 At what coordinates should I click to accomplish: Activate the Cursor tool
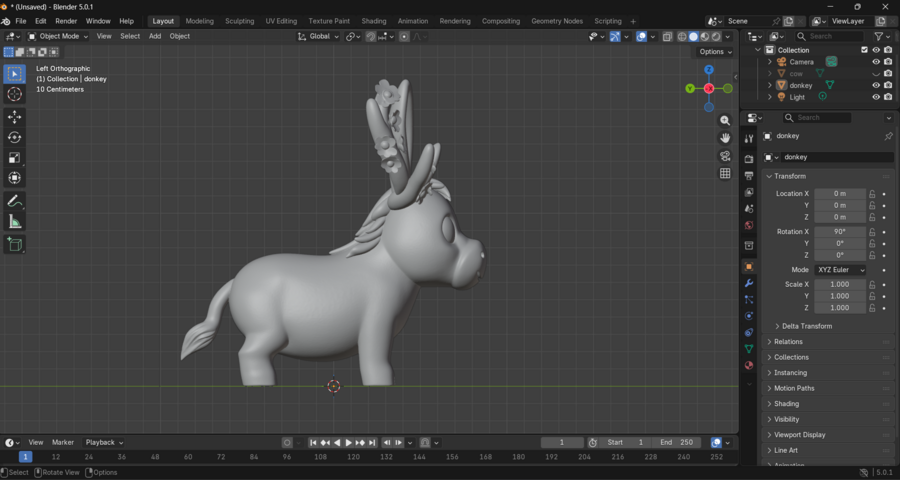coord(15,94)
